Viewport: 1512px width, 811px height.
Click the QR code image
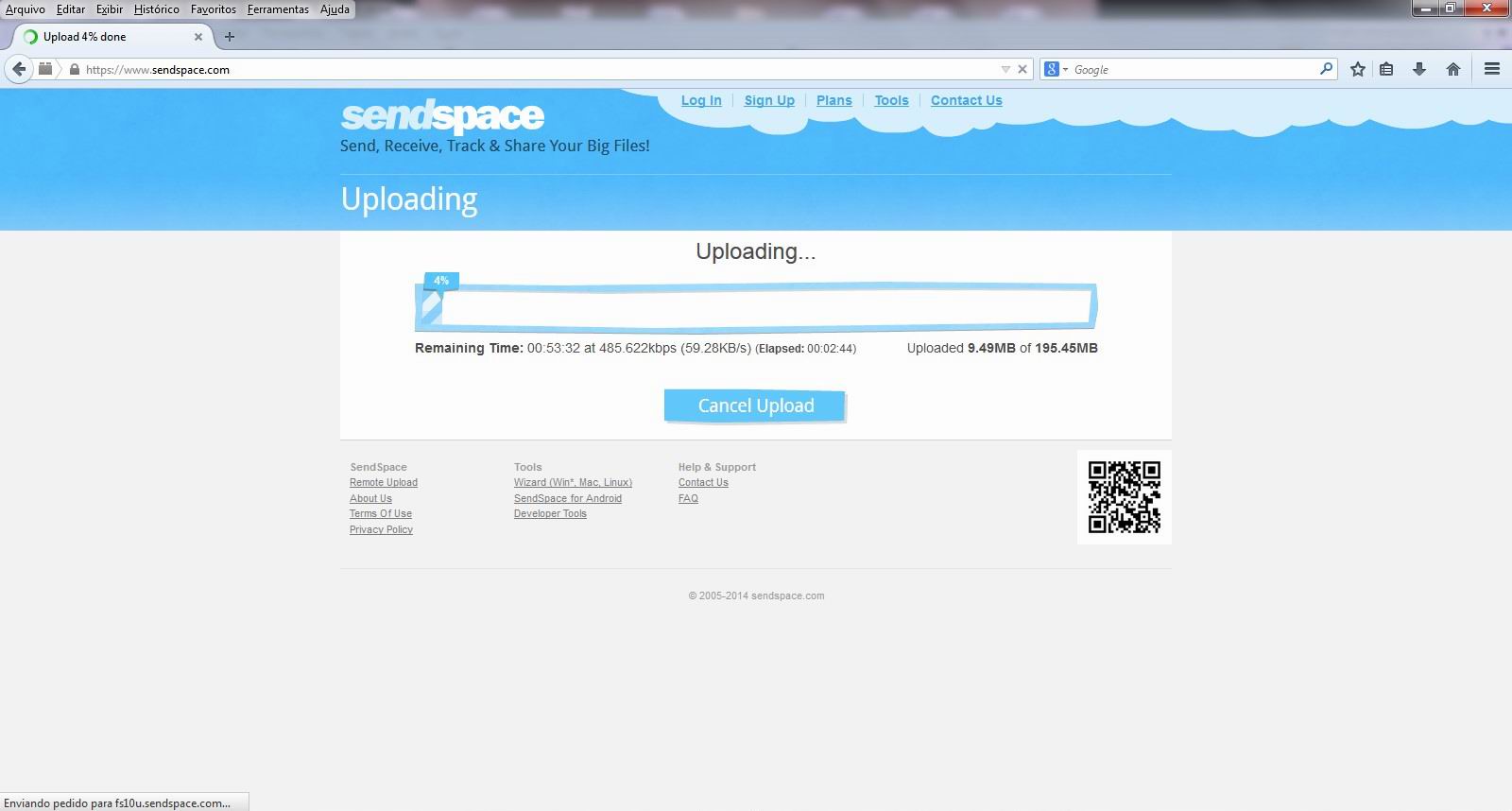coord(1124,497)
